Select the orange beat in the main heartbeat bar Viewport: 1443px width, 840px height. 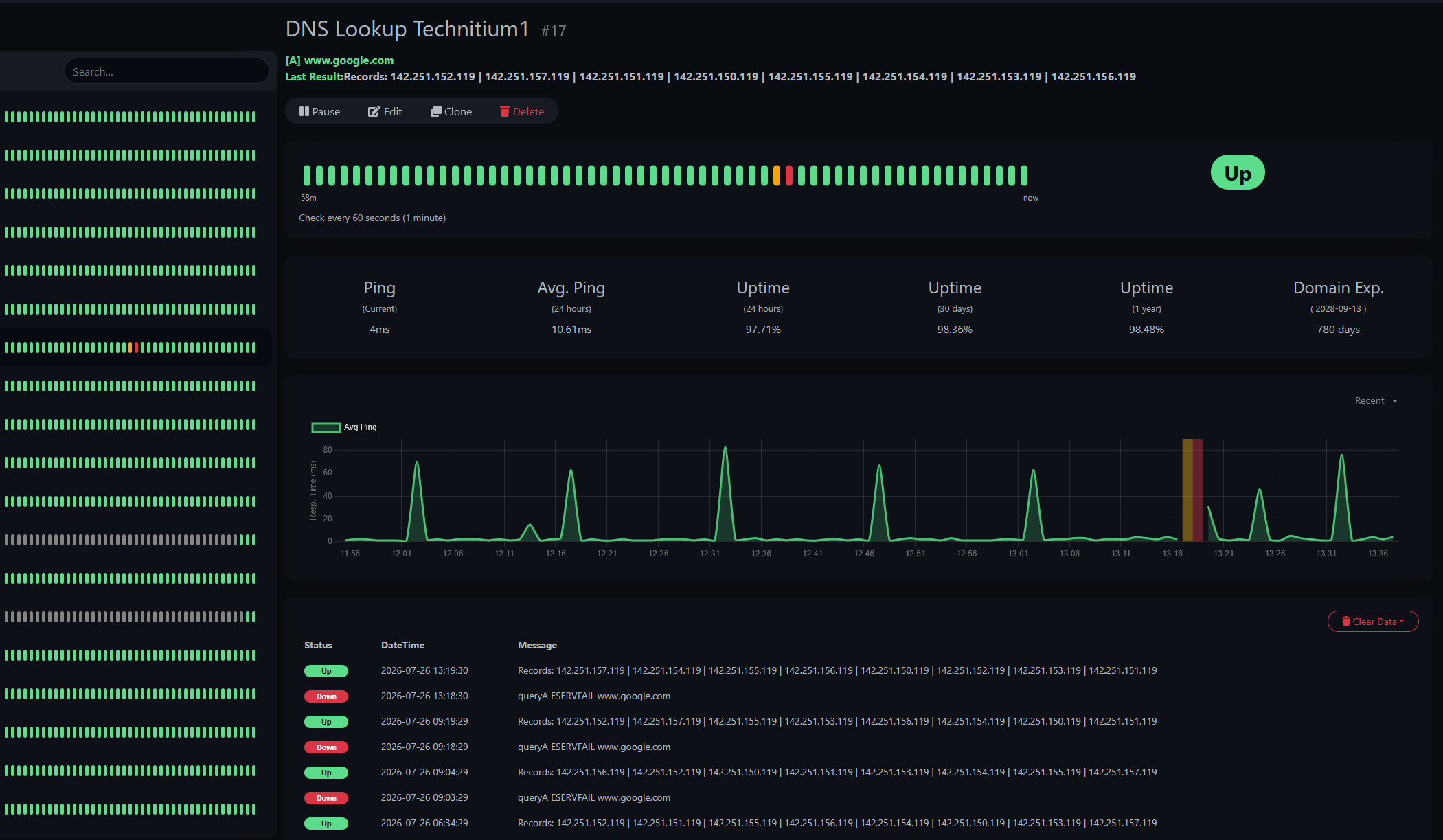pyautogui.click(x=777, y=175)
